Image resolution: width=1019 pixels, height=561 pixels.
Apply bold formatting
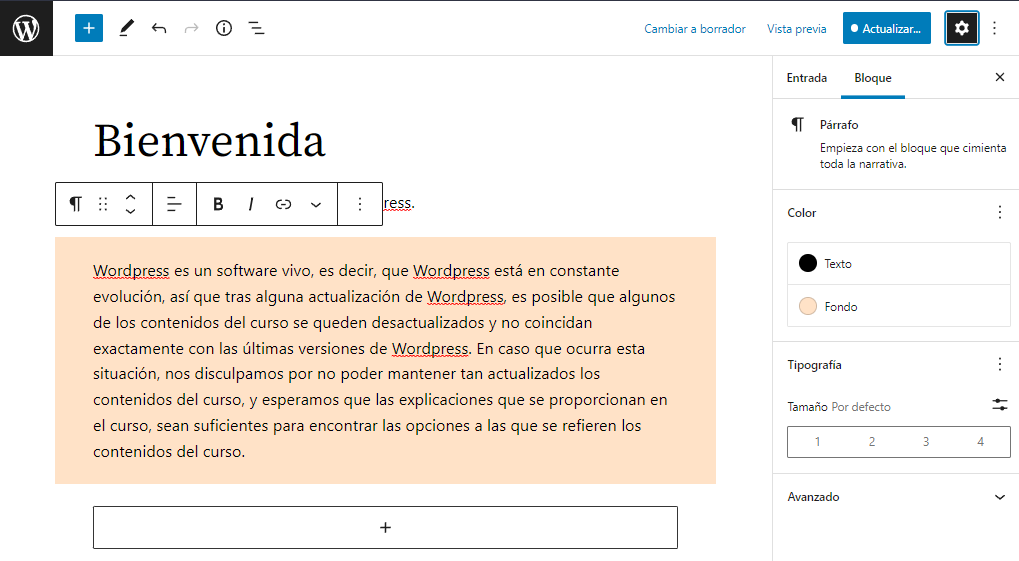coord(218,204)
